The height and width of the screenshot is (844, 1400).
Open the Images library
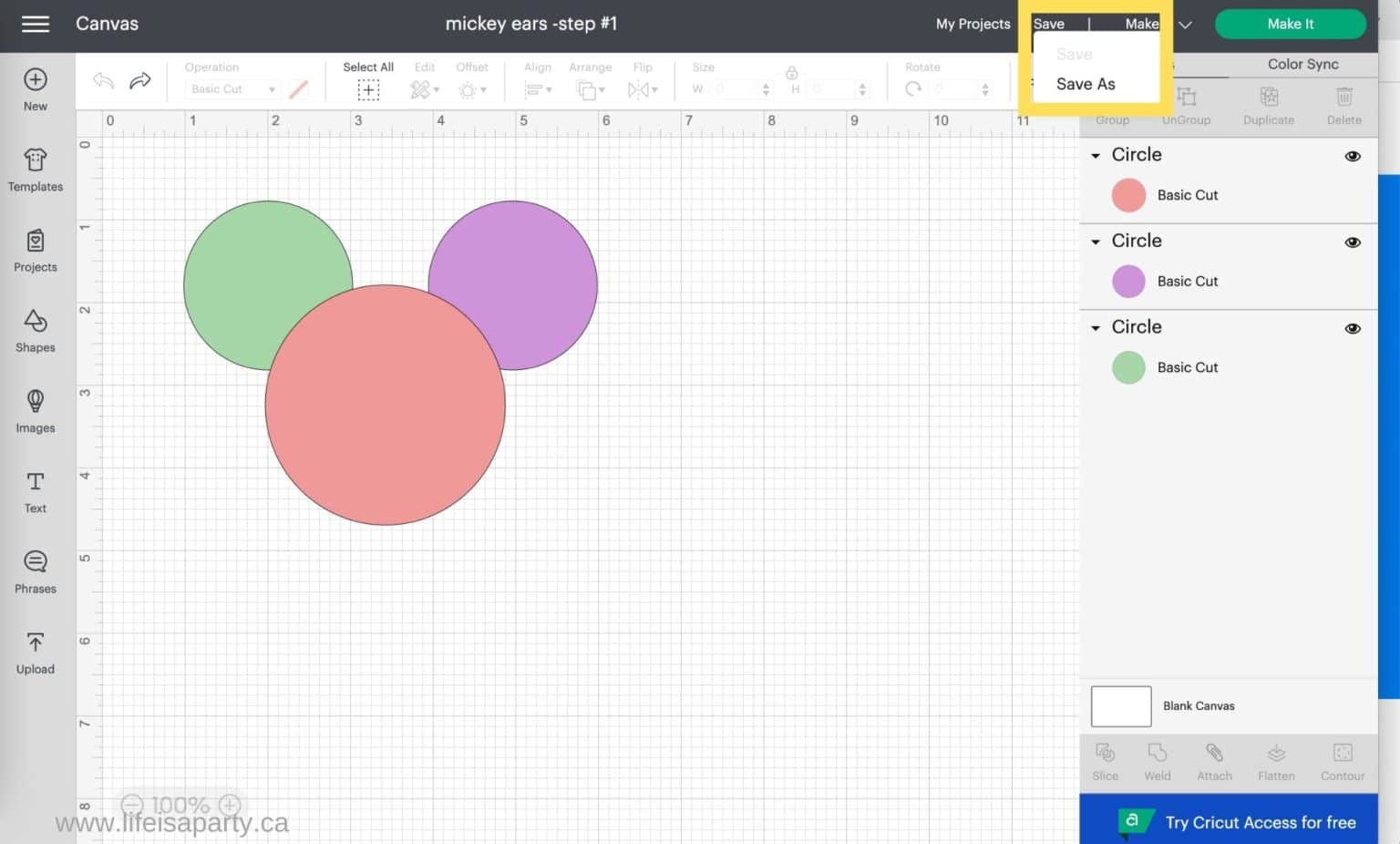pos(36,411)
